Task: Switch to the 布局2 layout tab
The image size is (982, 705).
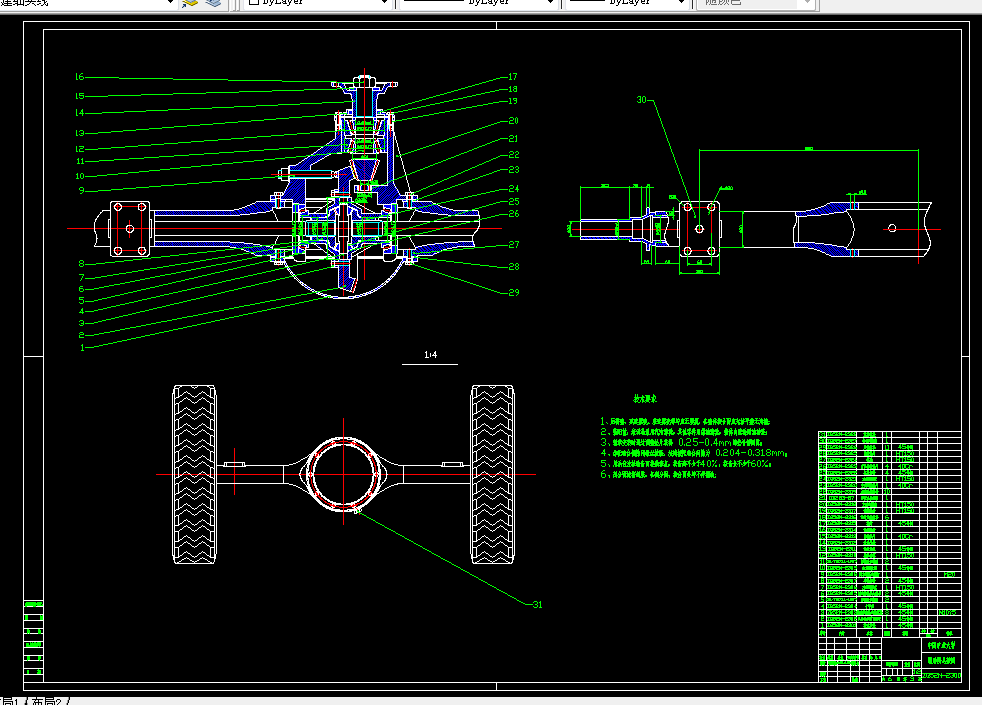Action: (46, 701)
